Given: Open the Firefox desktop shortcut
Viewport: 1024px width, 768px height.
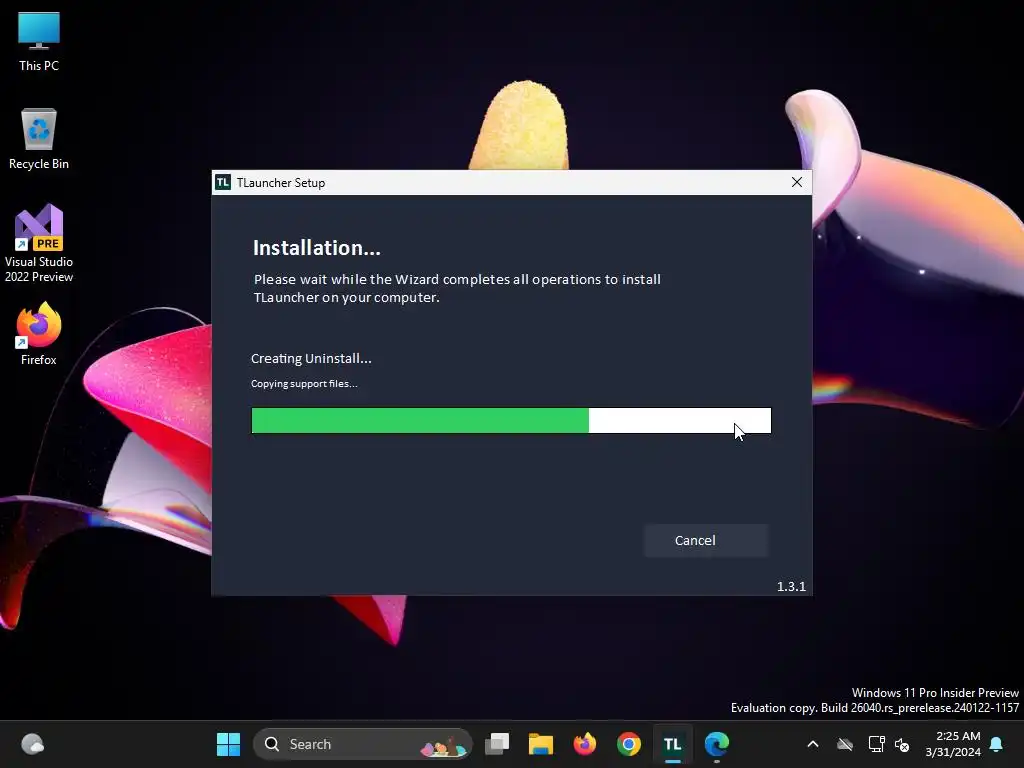Looking at the screenshot, I should point(39,334).
